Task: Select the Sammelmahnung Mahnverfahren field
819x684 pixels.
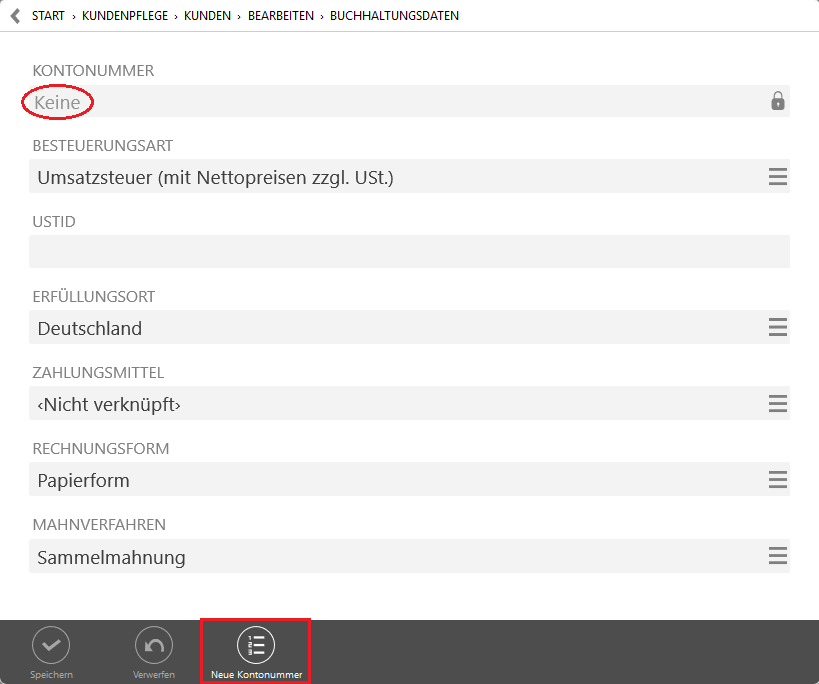Action: click(390, 556)
